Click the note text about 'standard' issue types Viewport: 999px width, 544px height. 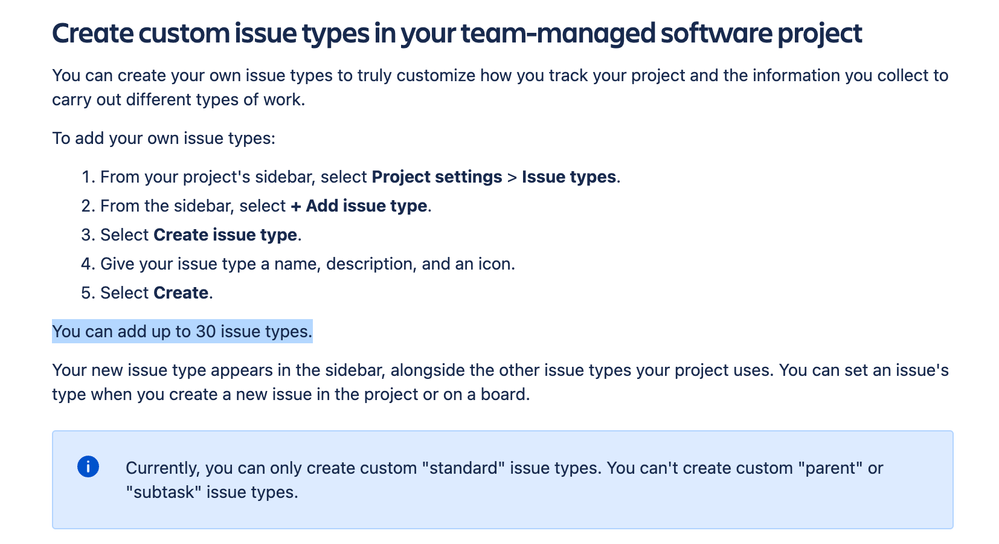tap(504, 480)
